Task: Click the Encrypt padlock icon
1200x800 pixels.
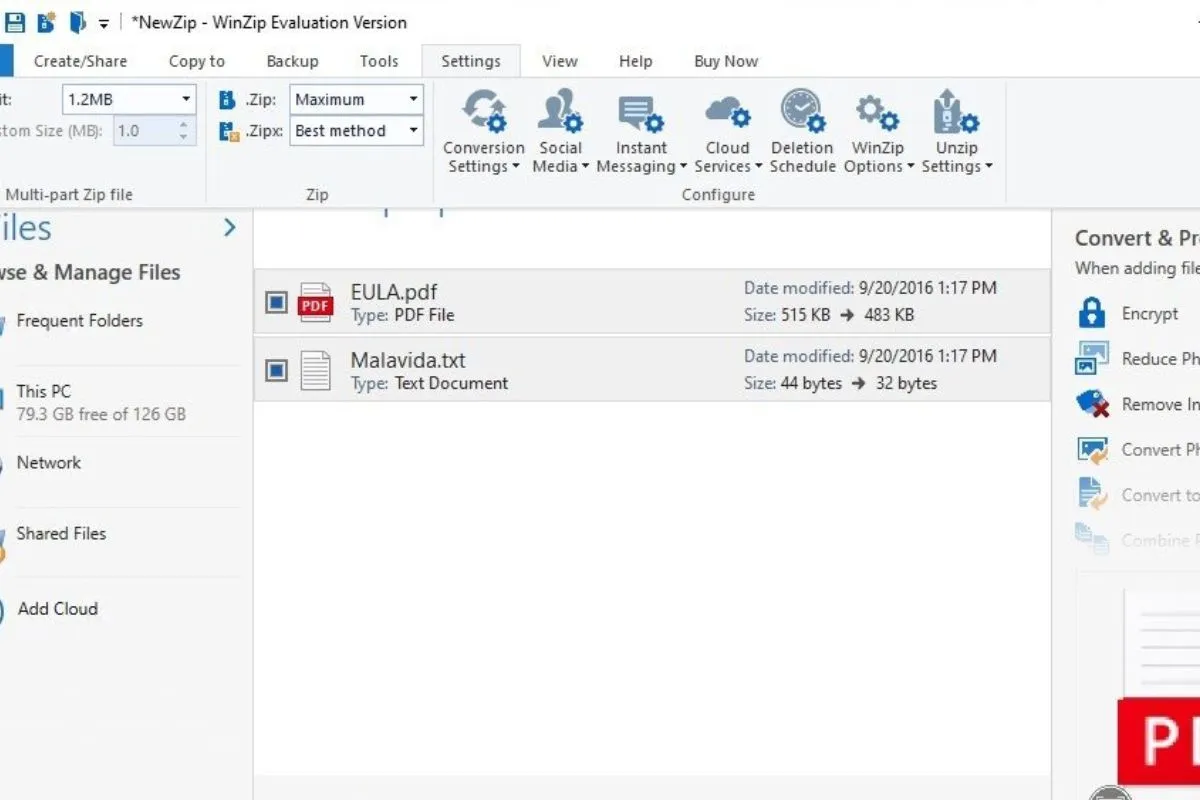Action: (1091, 313)
